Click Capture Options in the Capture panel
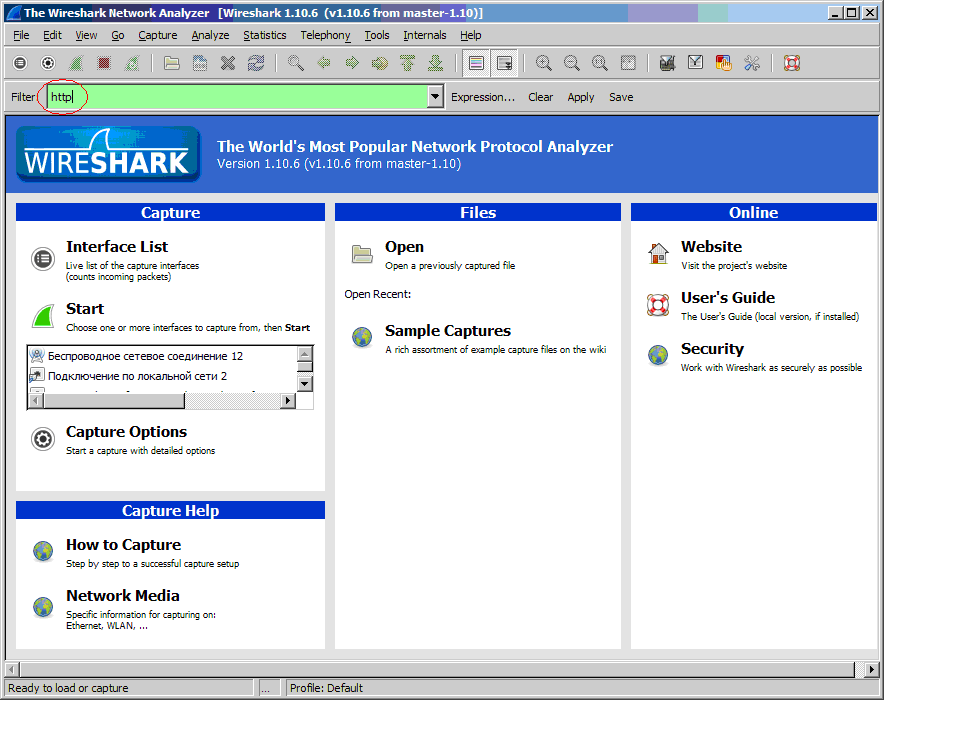959x729 pixels. pyautogui.click(x=127, y=432)
